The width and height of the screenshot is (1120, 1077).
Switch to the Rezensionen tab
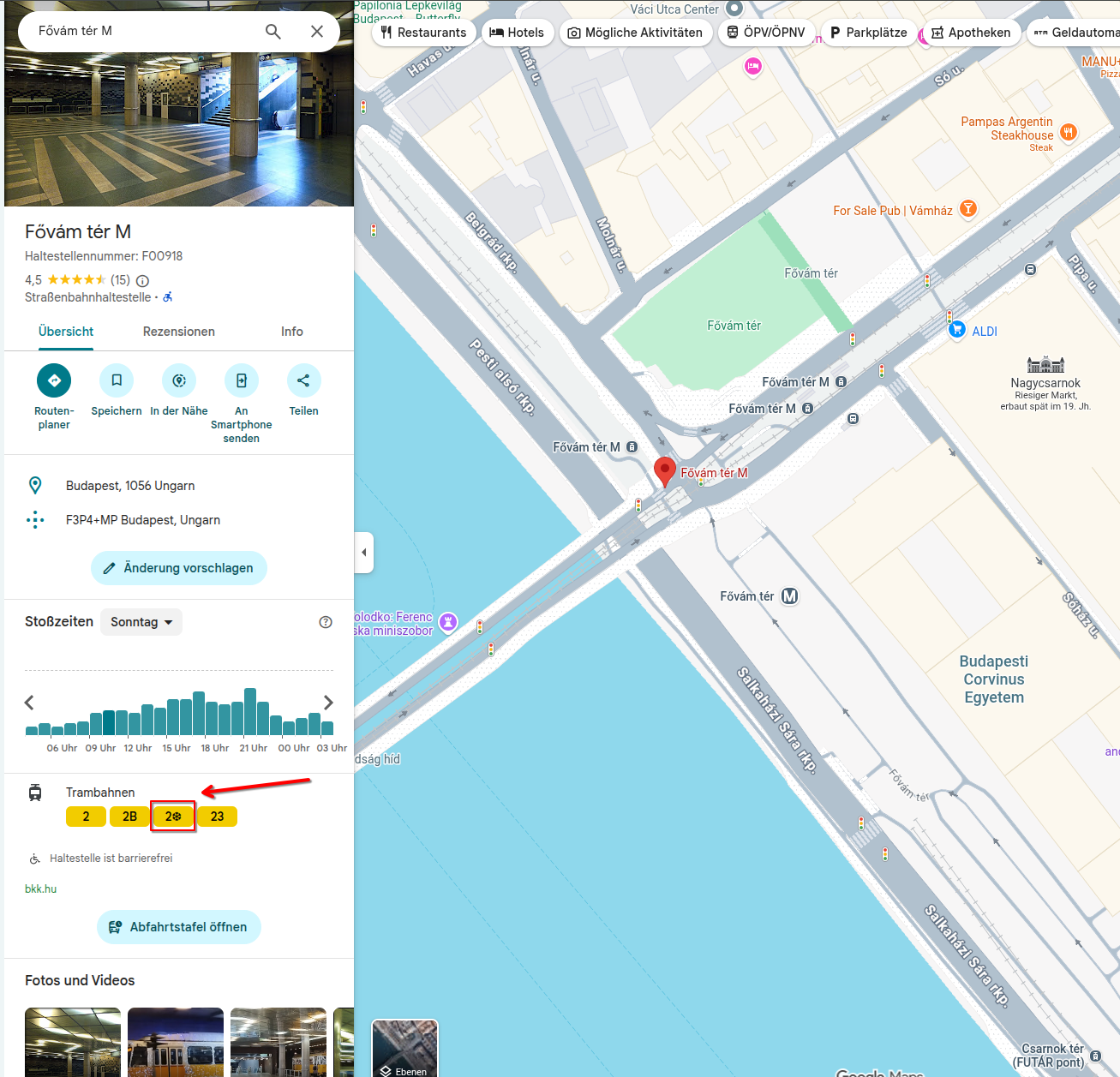179,332
